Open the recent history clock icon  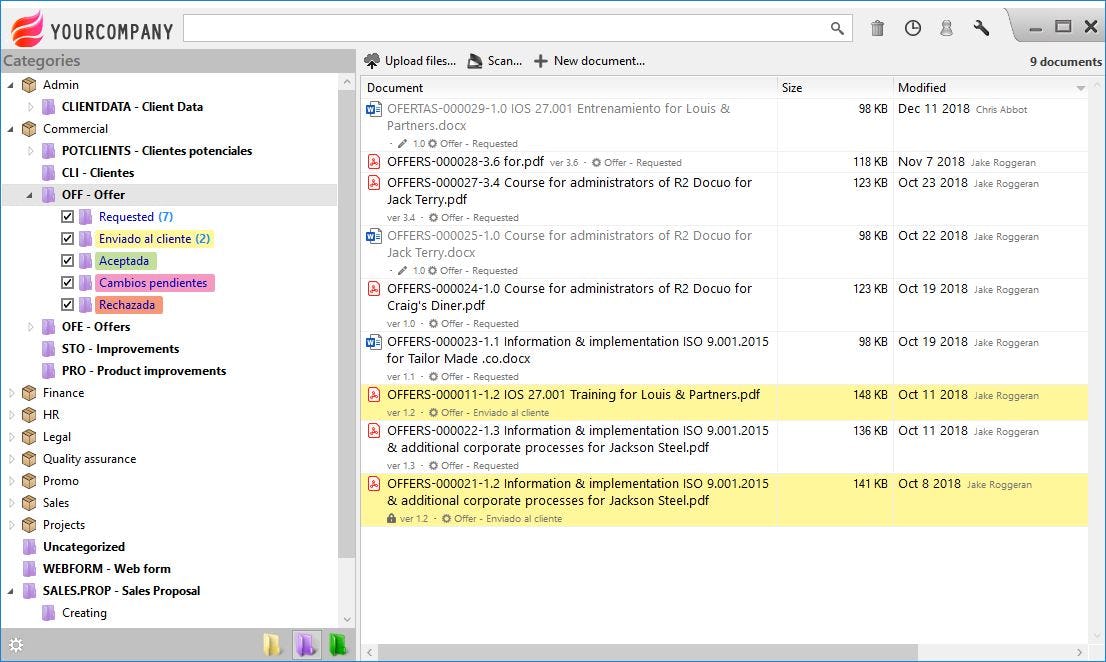tap(912, 27)
